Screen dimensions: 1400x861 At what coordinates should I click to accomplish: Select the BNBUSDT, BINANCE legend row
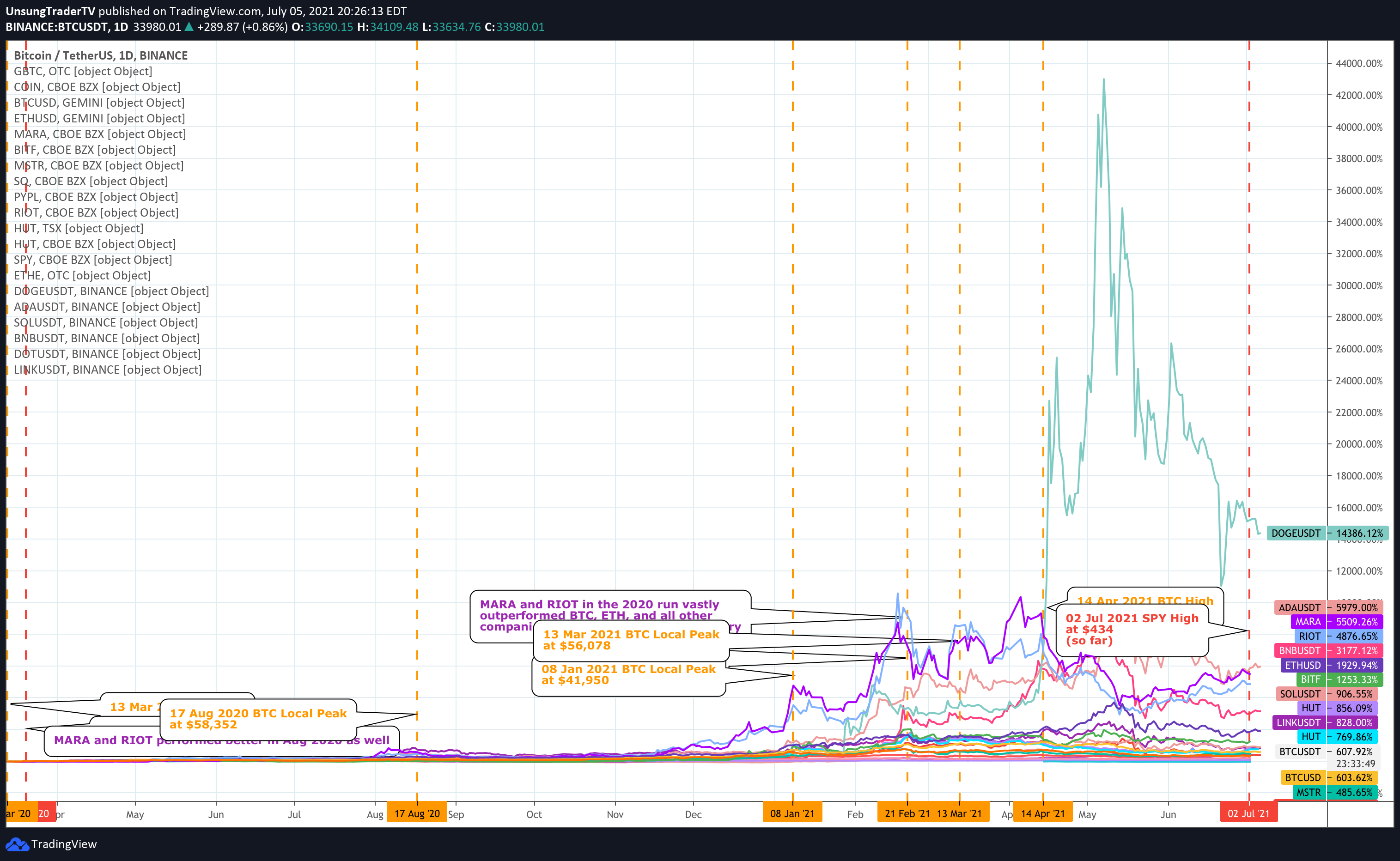click(107, 338)
